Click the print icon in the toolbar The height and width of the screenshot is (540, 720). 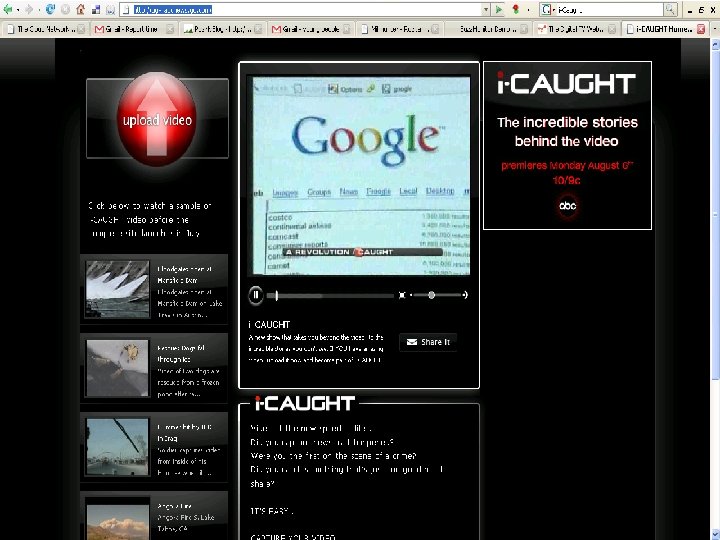[x=111, y=9]
